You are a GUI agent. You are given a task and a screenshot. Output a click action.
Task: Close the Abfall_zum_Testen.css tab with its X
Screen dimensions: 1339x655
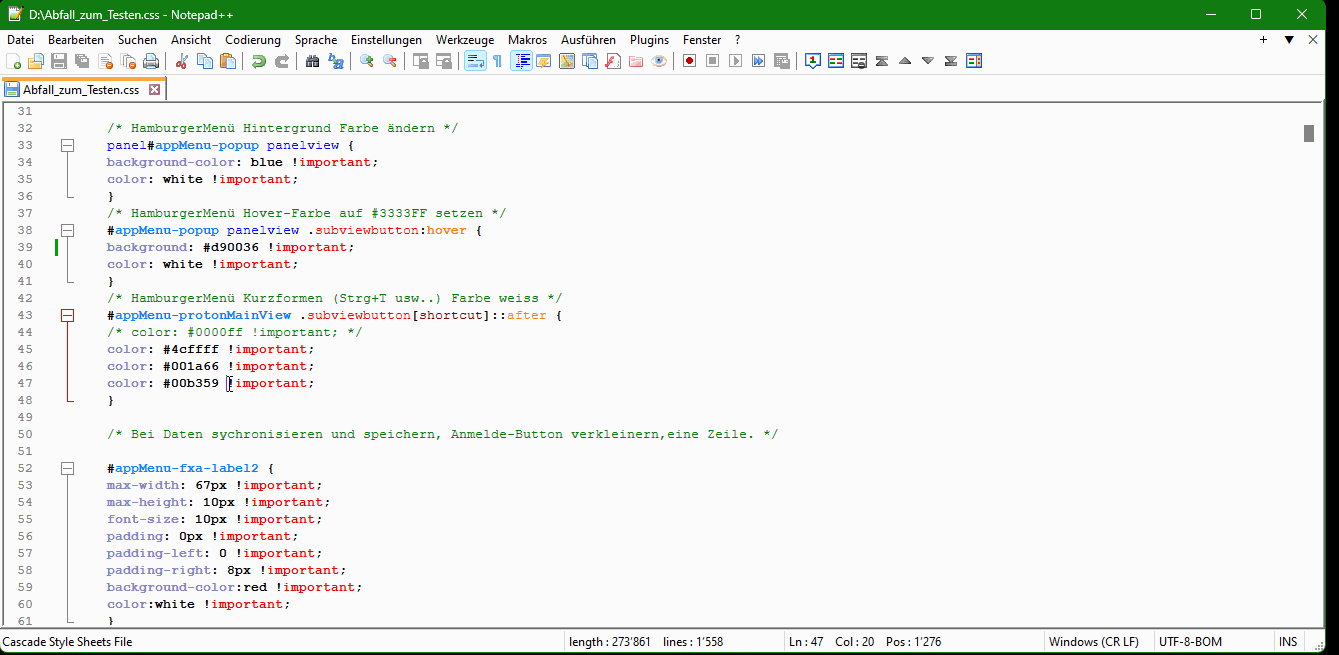pyautogui.click(x=154, y=90)
